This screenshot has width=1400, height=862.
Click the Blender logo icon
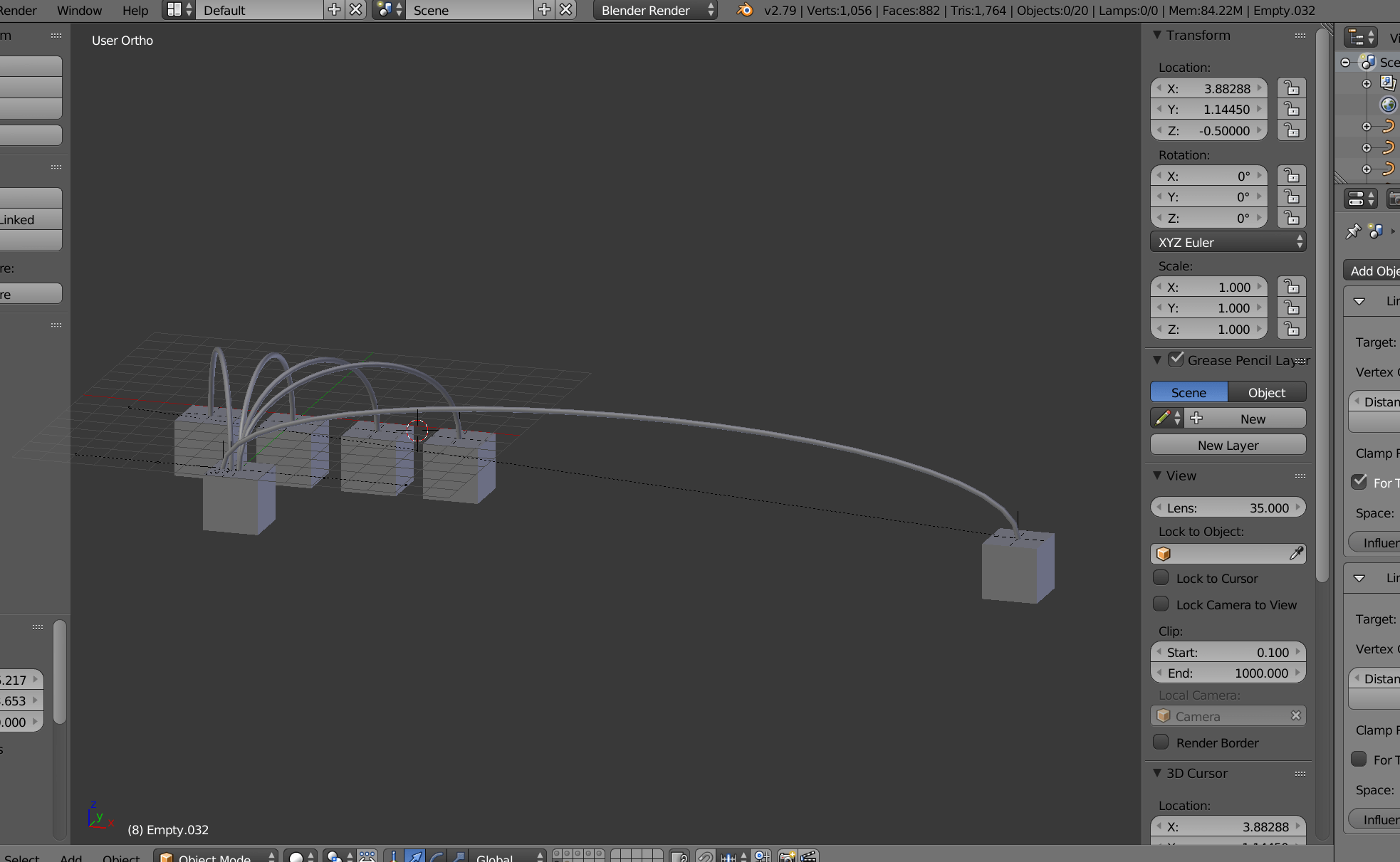point(745,10)
